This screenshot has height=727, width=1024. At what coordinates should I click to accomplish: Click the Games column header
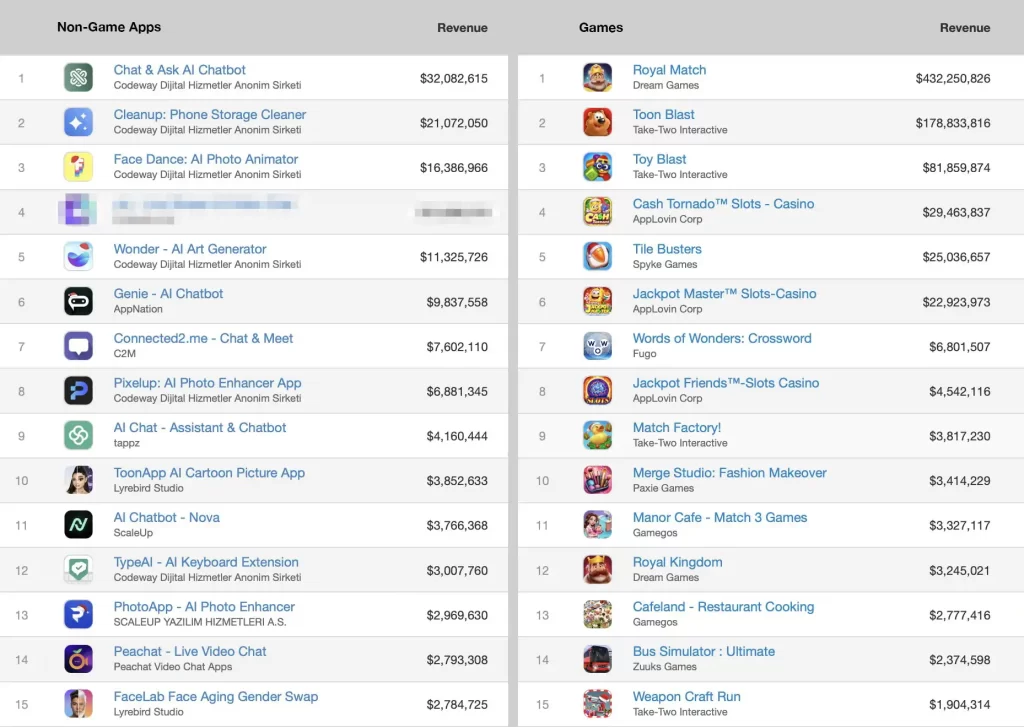(600, 27)
